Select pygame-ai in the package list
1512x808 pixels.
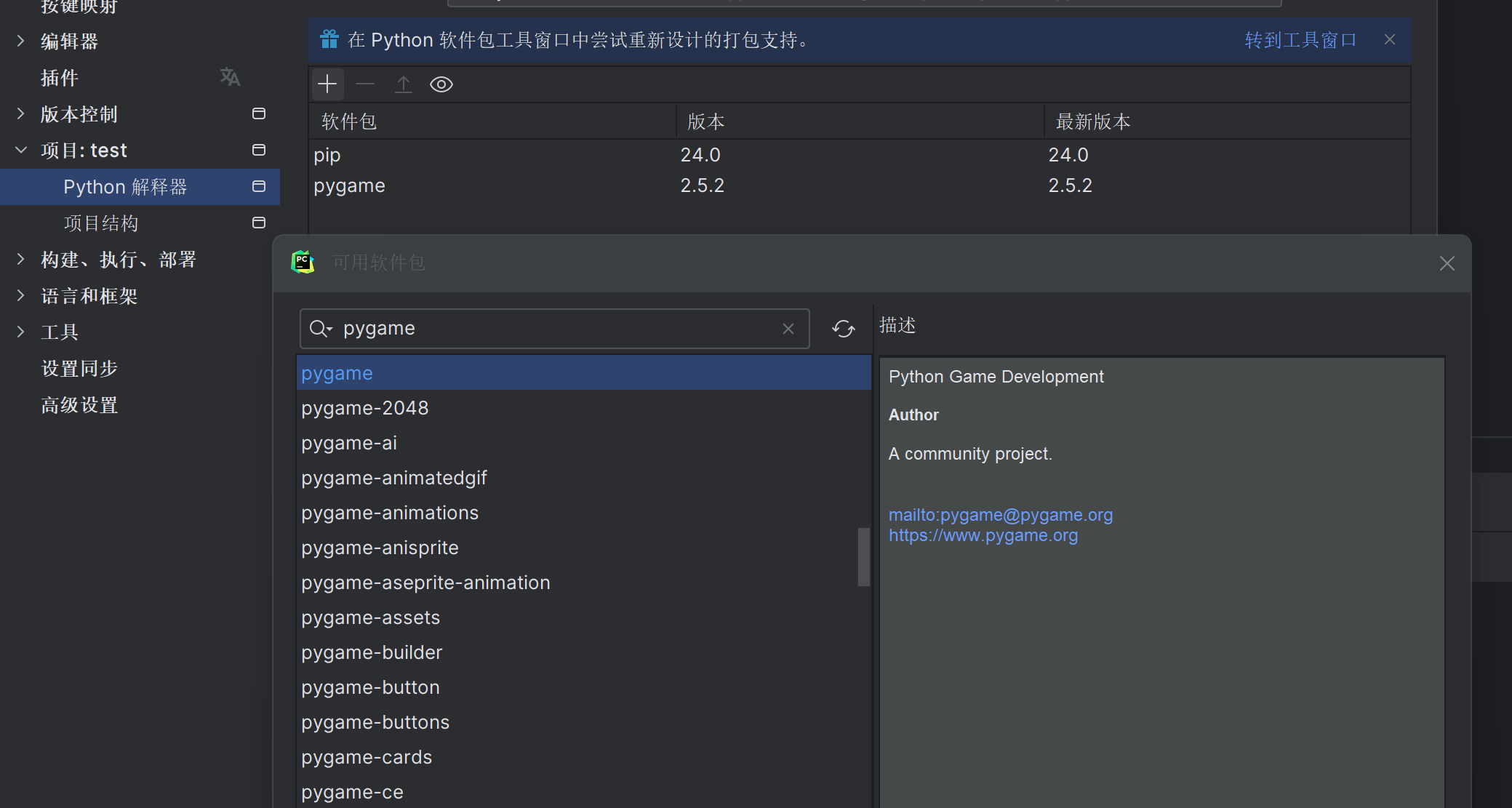(x=577, y=443)
